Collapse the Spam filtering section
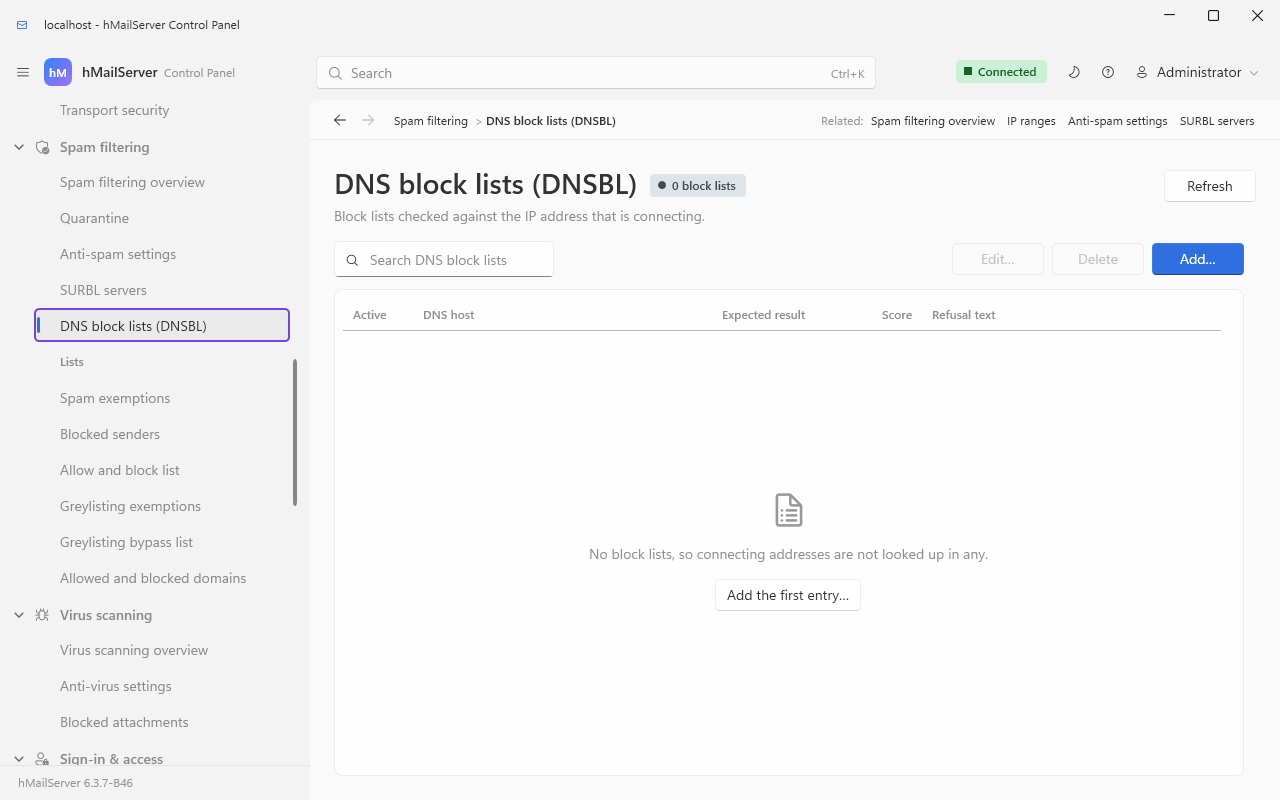Screen dimensions: 1280x800 coord(19,147)
